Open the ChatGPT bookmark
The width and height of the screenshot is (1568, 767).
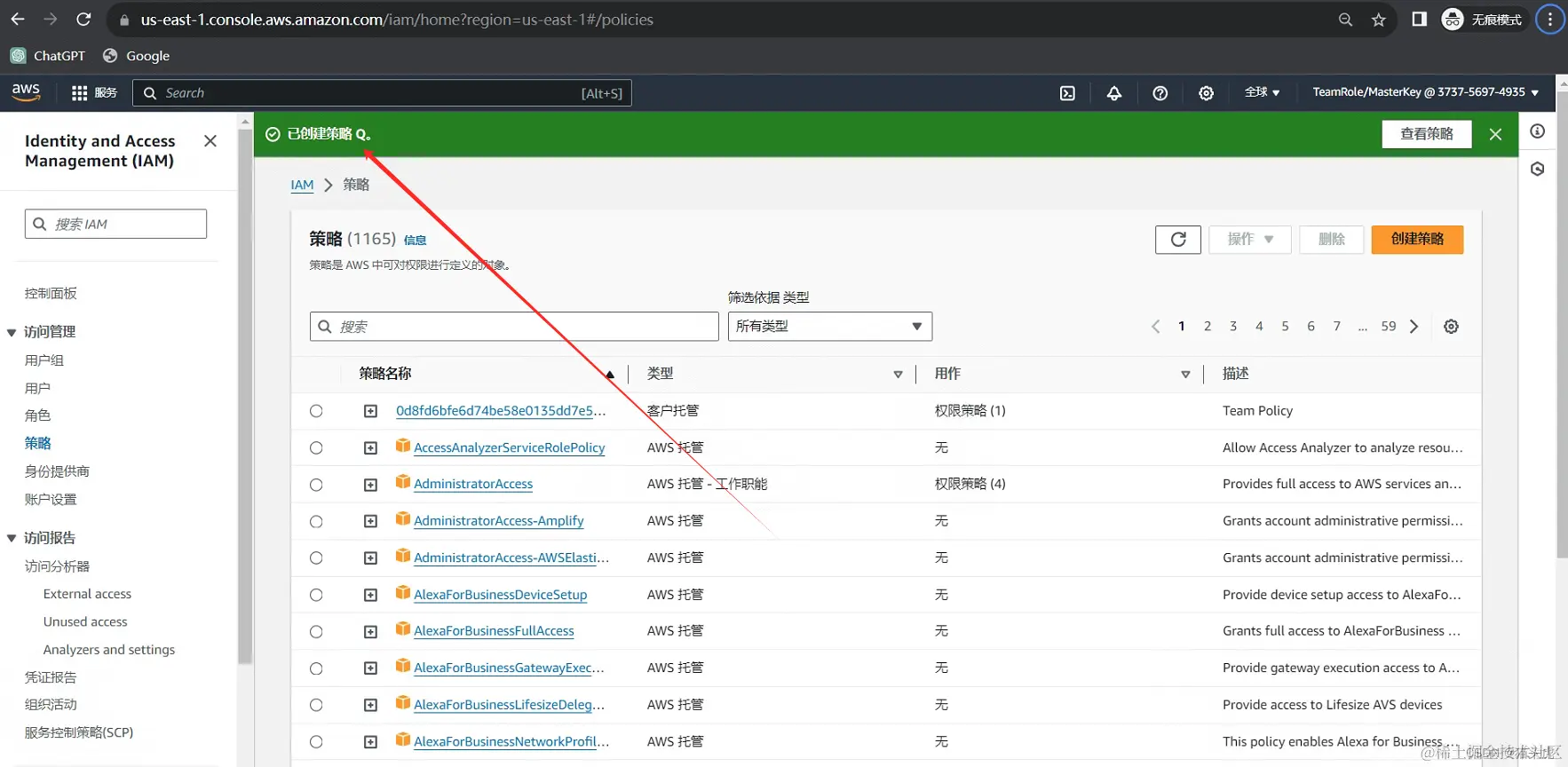(48, 56)
